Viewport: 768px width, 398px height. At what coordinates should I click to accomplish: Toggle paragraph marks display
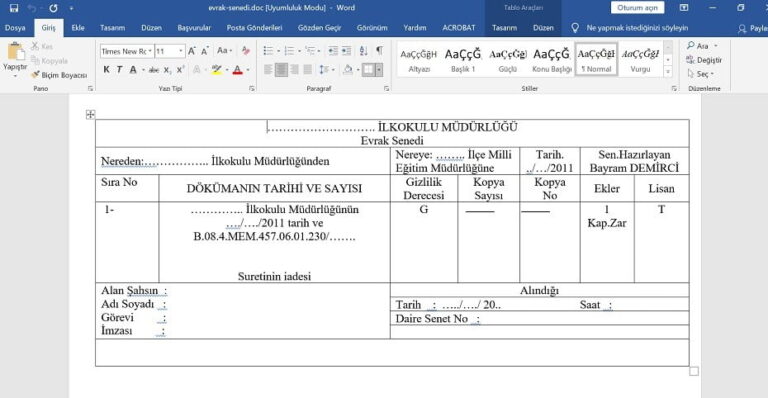(380, 51)
